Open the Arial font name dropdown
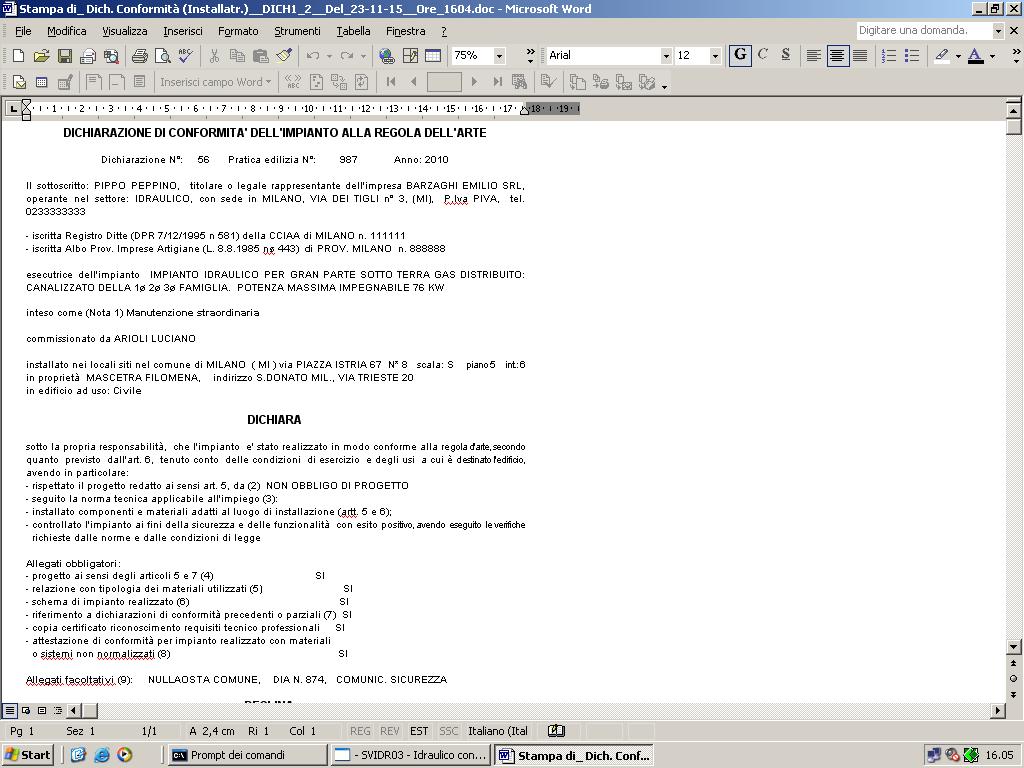This screenshot has height=768, width=1024. pos(666,56)
